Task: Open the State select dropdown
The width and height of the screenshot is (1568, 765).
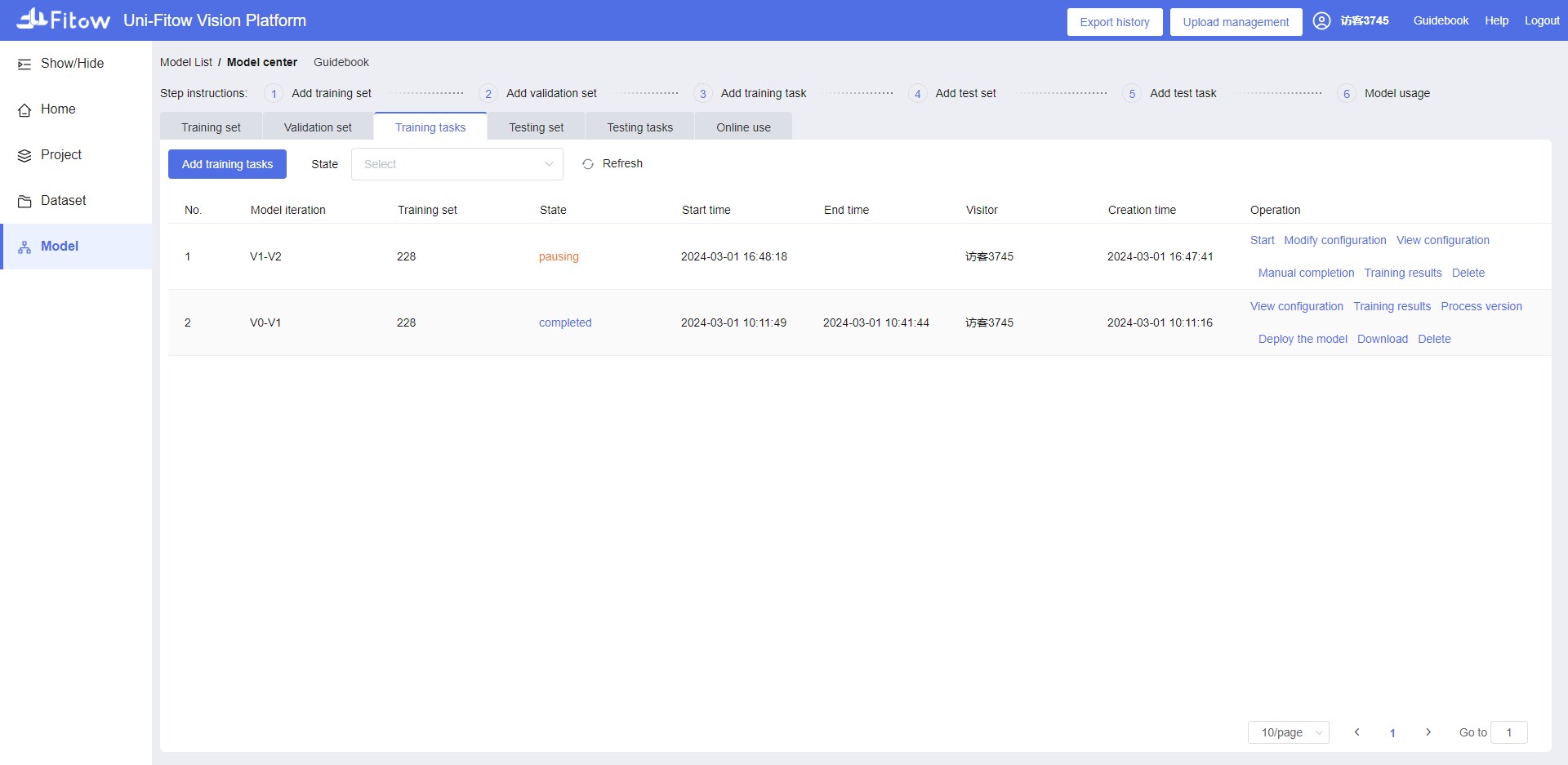Action: tap(457, 164)
